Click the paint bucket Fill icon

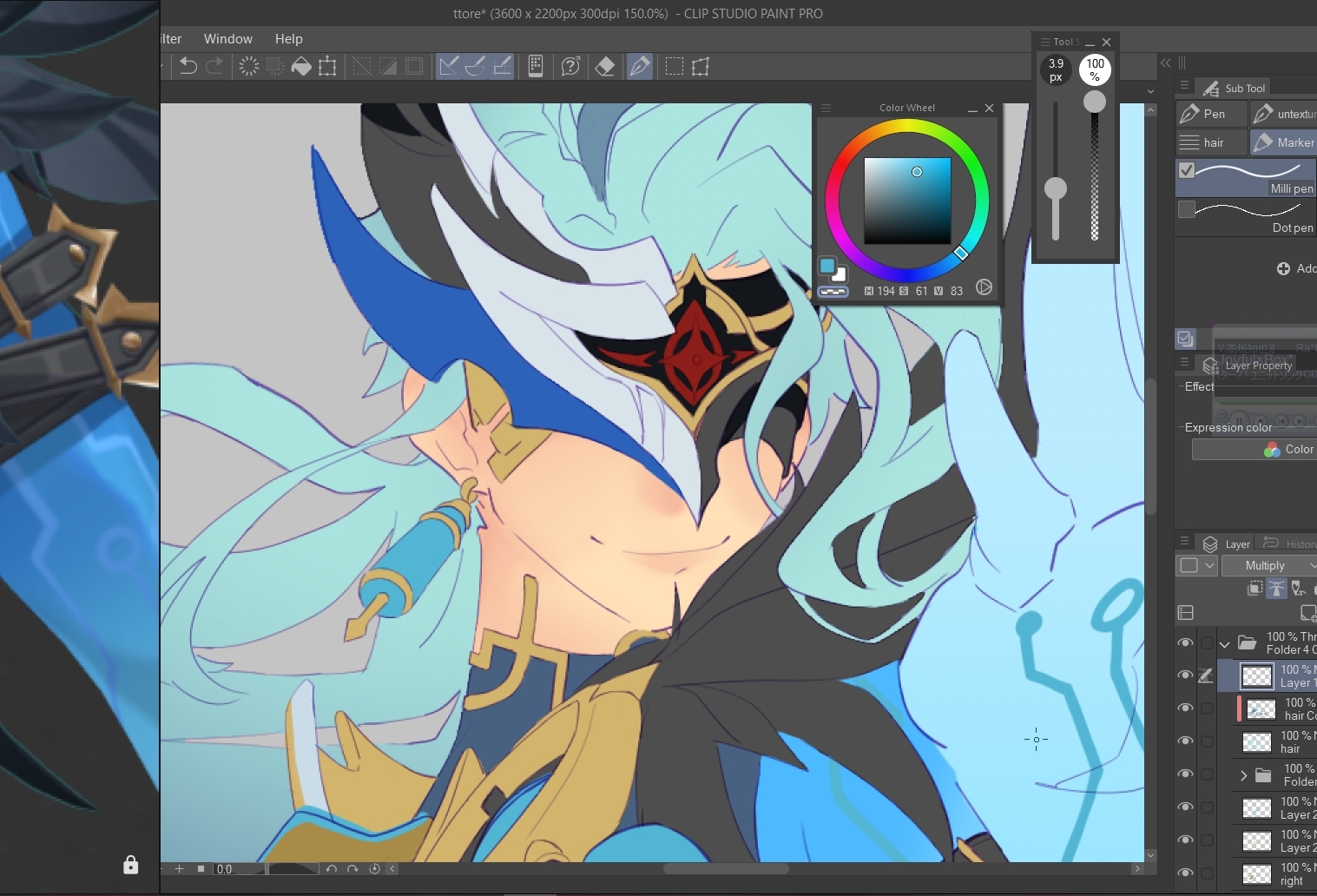300,67
